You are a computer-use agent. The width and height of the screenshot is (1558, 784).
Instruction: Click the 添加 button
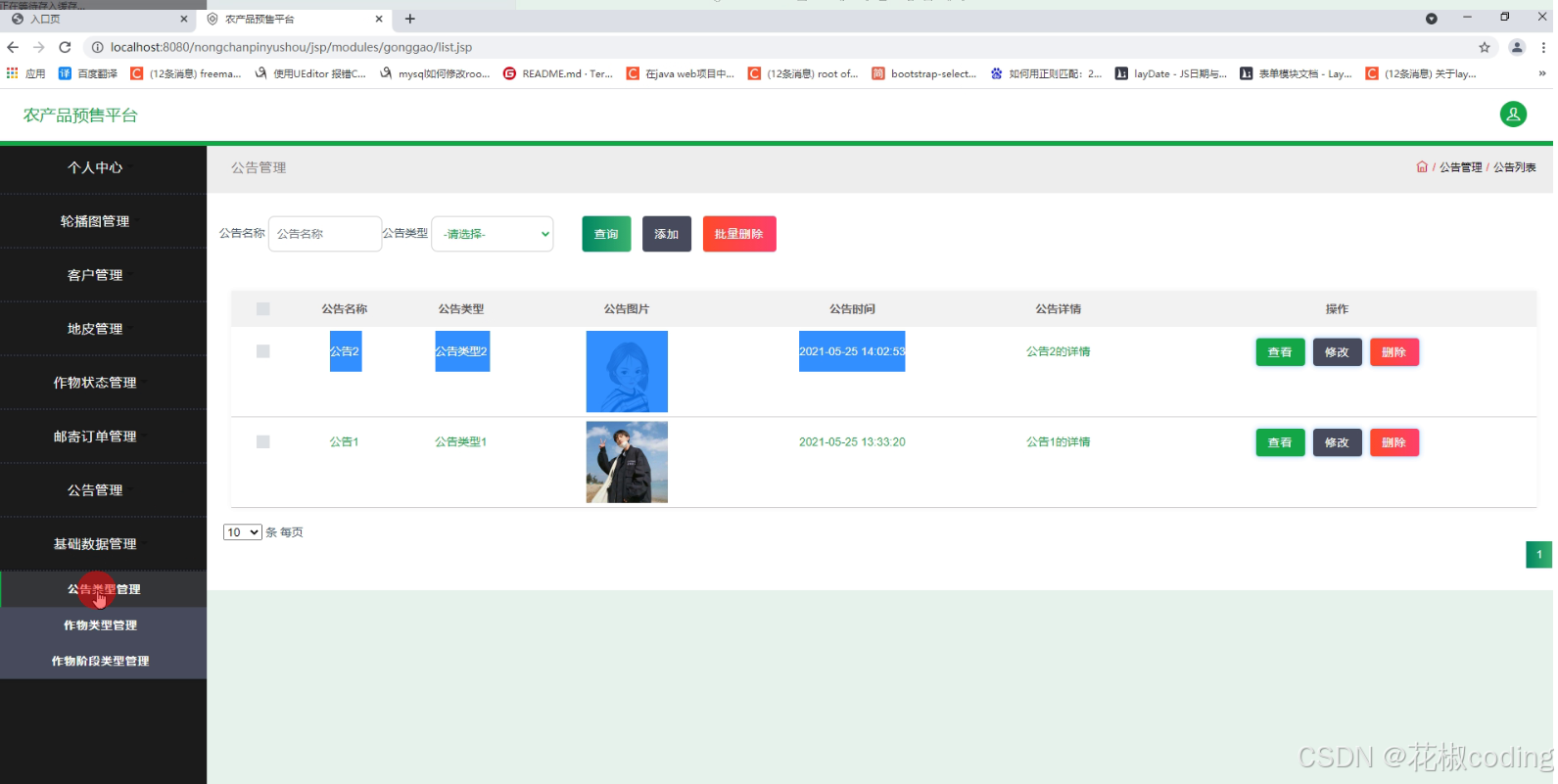(667, 234)
